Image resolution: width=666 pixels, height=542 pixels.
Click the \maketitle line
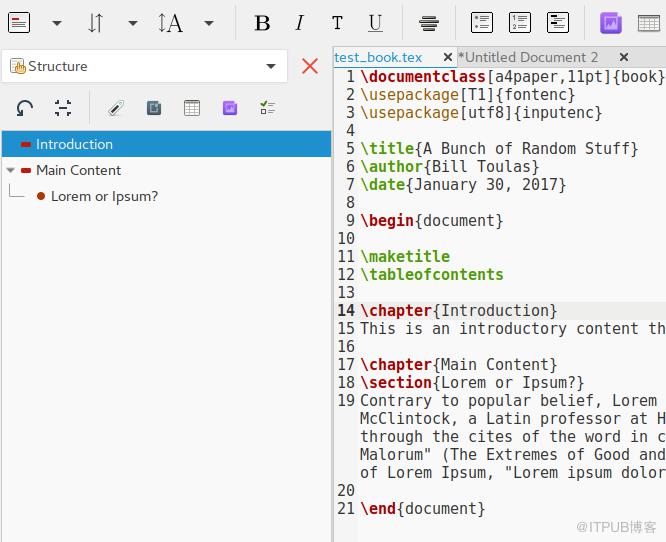(405, 257)
